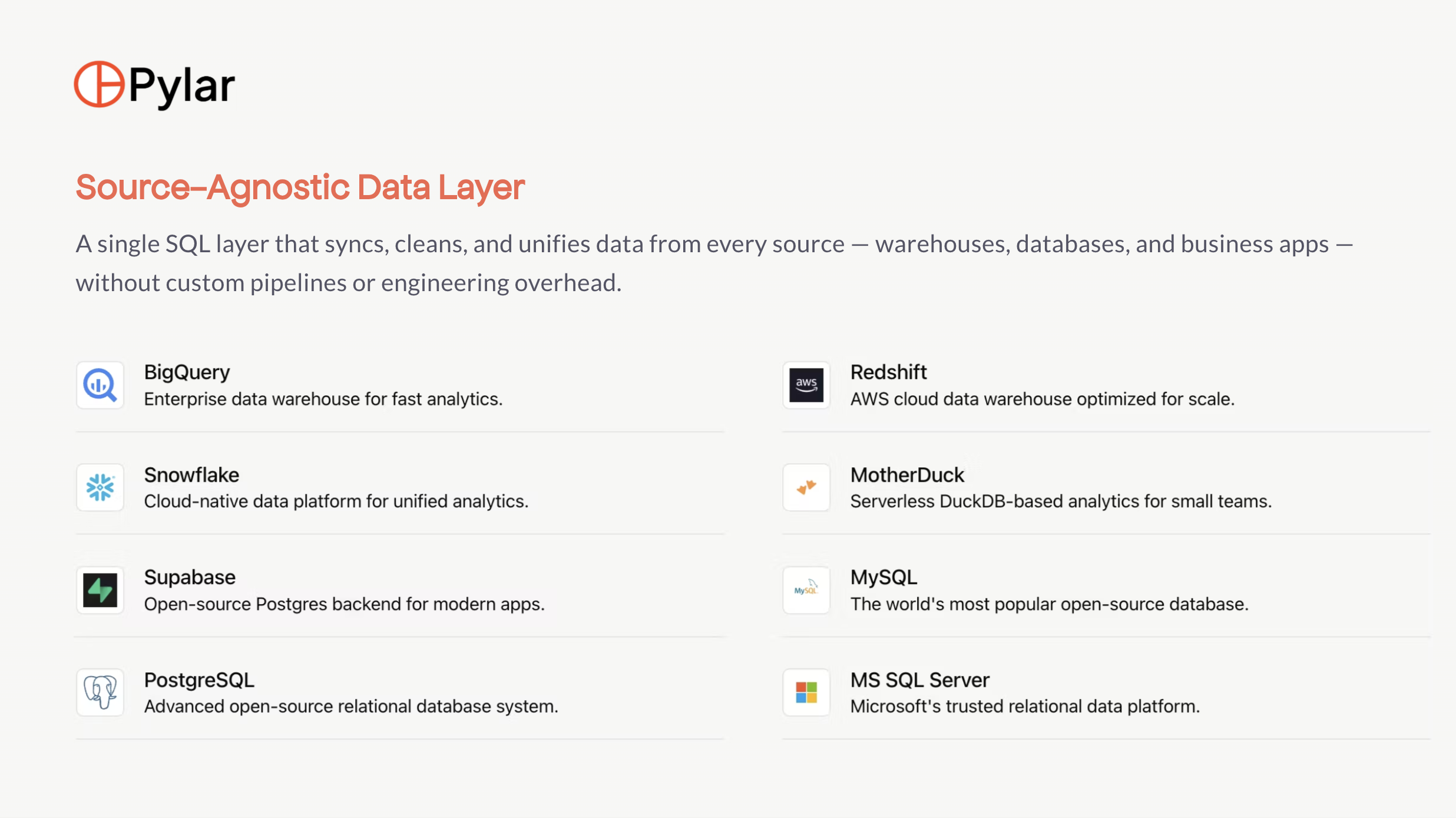Viewport: 1456px width, 818px height.
Task: Click the Source-Agnostic Data Layer heading
Action: (300, 187)
